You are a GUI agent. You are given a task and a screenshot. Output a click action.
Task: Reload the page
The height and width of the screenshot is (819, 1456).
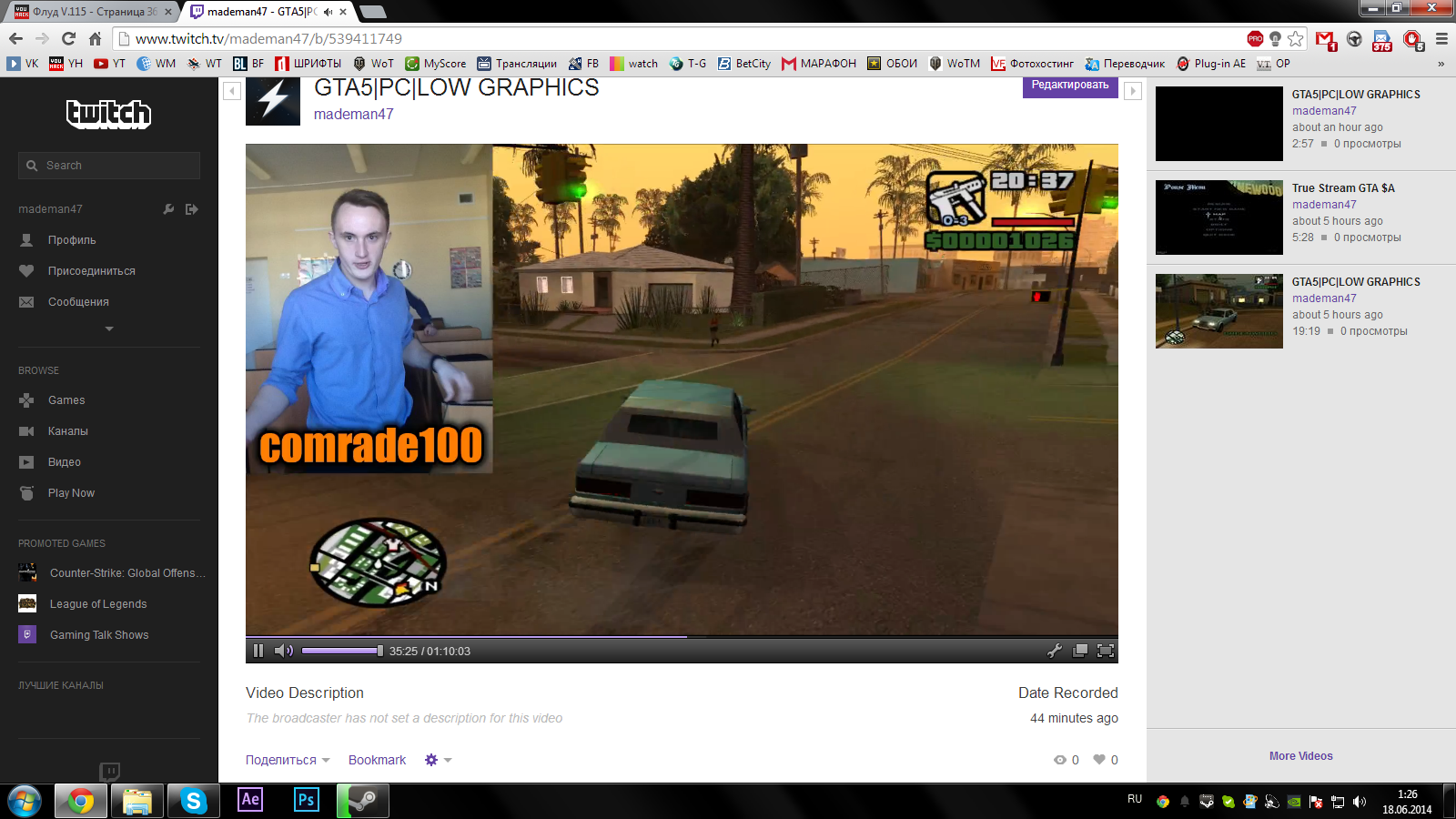point(68,38)
